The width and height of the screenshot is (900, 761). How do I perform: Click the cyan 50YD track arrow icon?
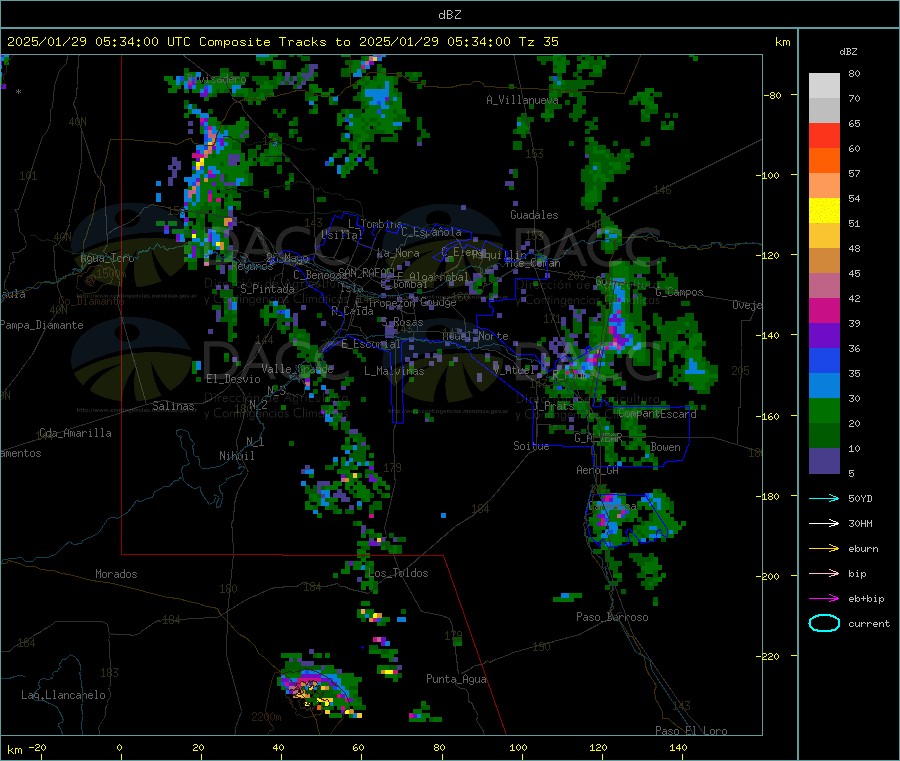pos(824,498)
